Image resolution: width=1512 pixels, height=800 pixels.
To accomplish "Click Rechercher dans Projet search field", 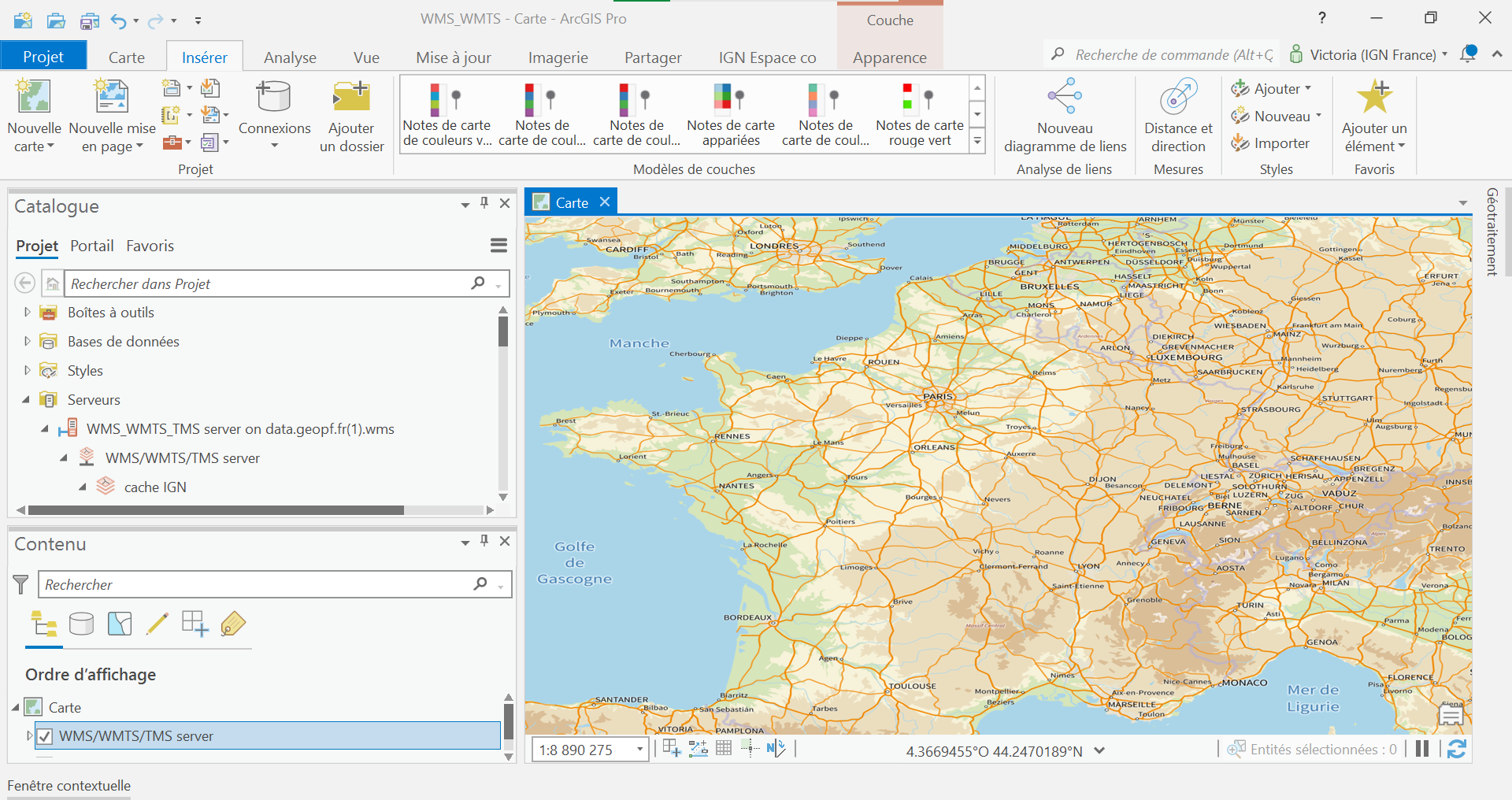I will pos(287,283).
